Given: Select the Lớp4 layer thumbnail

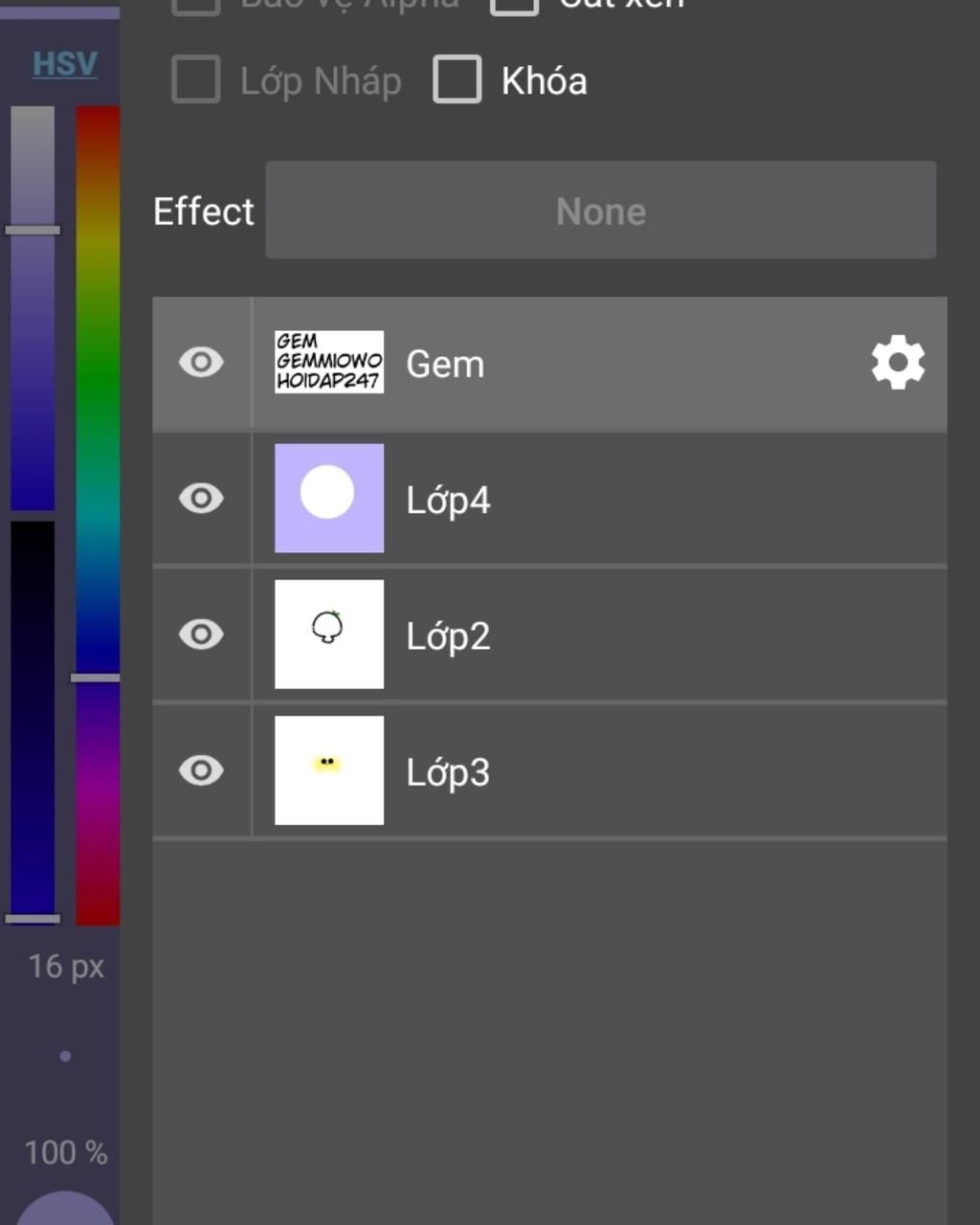Looking at the screenshot, I should 329,498.
